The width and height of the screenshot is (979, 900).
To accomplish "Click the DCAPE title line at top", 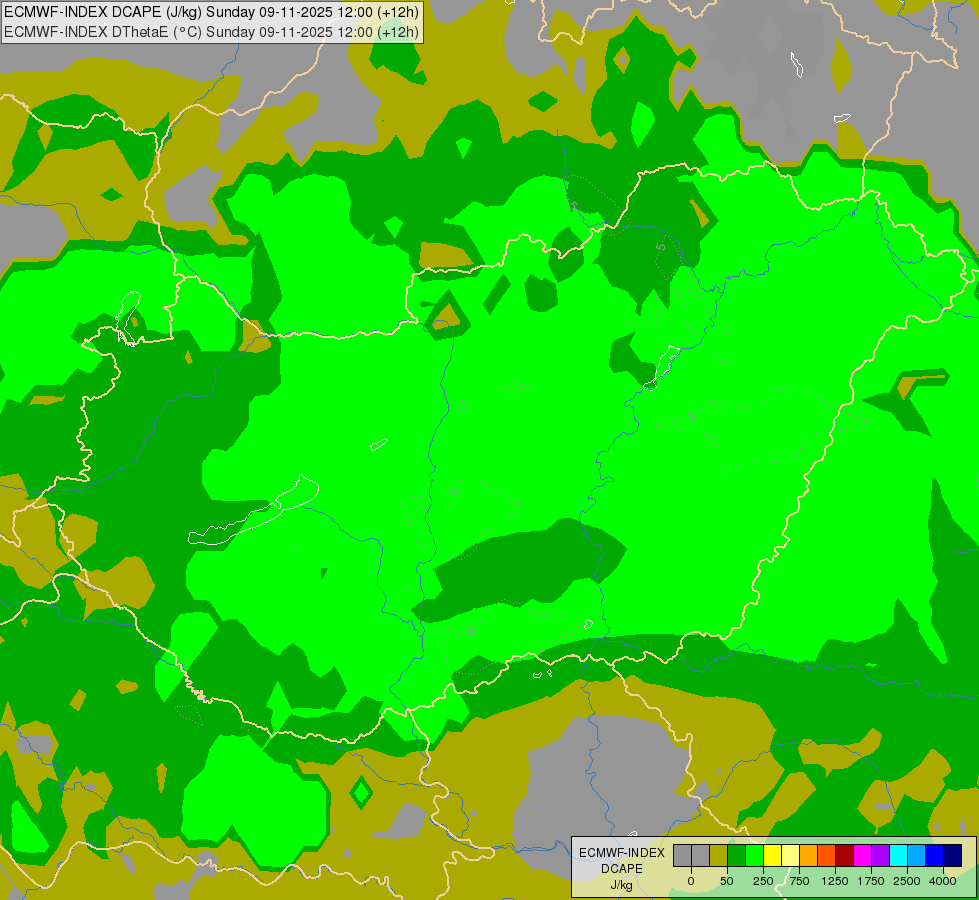I will tap(212, 12).
